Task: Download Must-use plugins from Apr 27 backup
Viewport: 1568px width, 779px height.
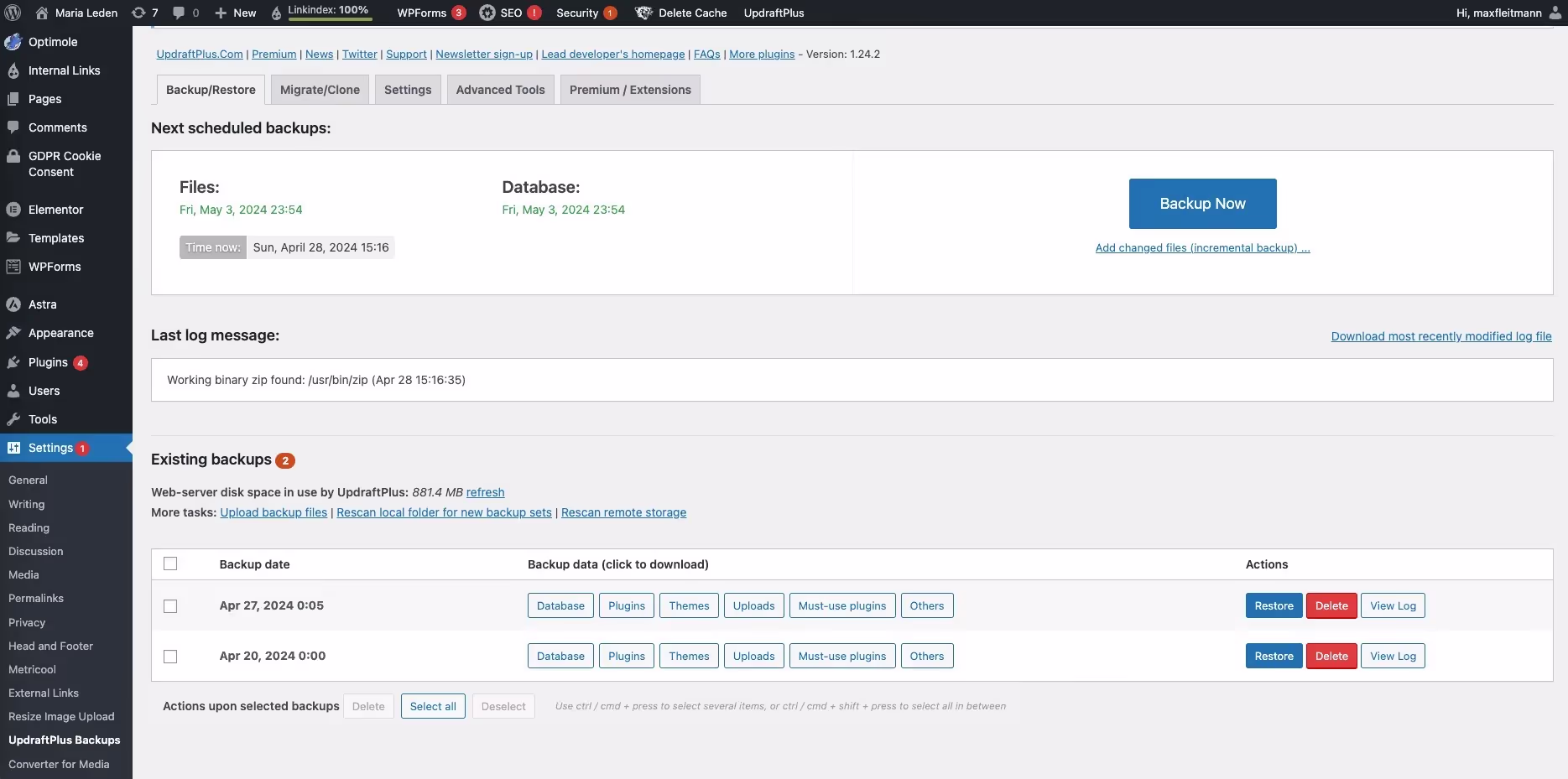Action: tap(842, 606)
